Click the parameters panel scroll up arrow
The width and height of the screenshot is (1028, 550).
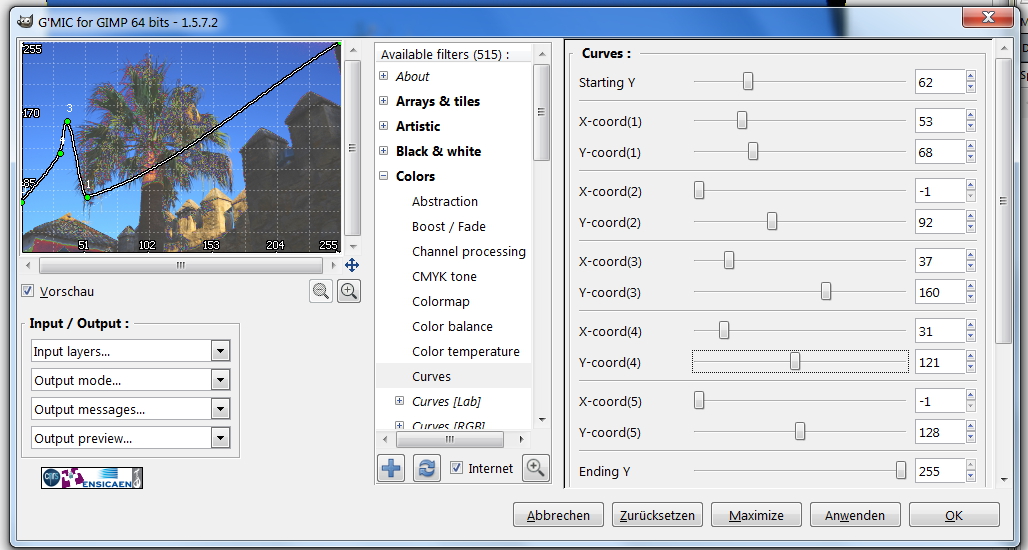pyautogui.click(x=1004, y=49)
